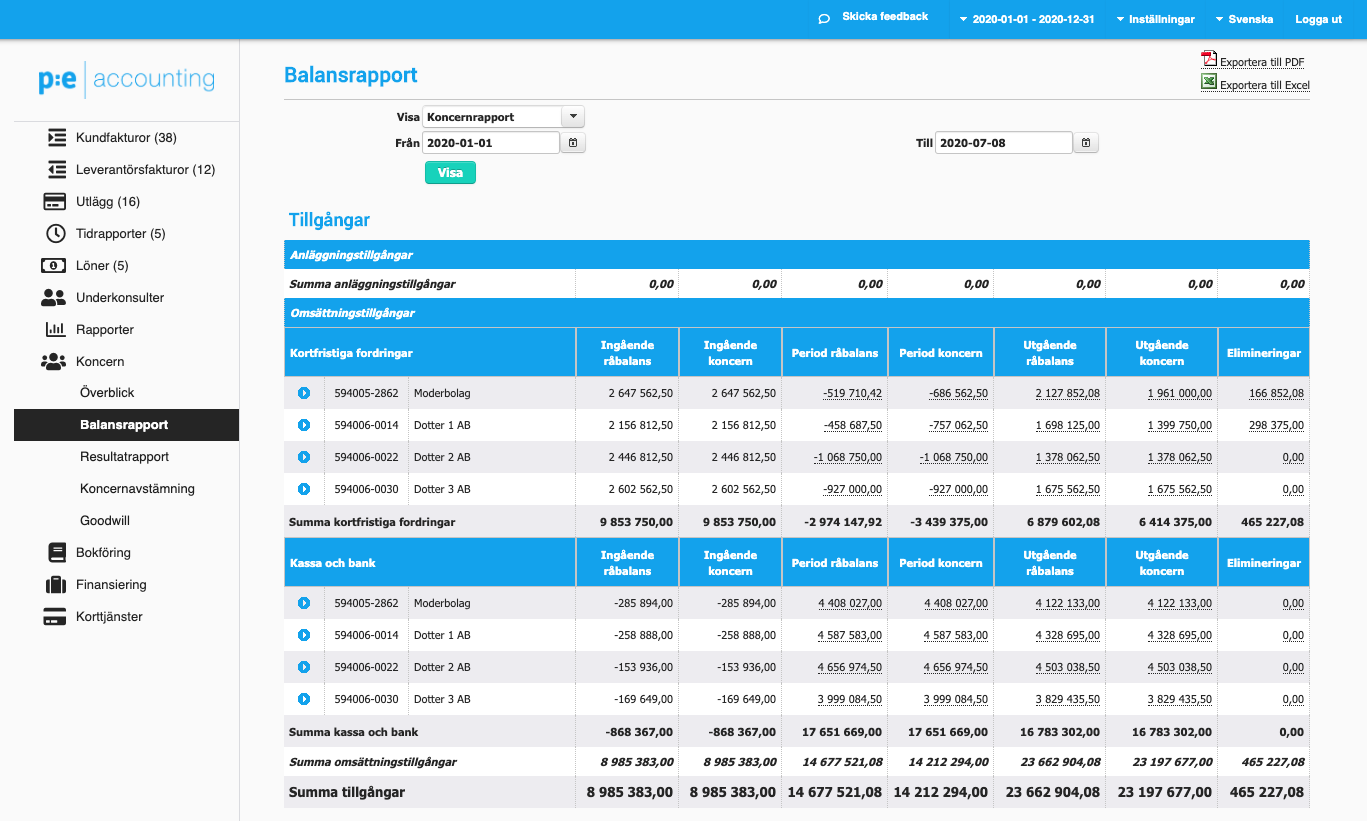
Task: Click the p:e accounting logo
Action: 126,80
